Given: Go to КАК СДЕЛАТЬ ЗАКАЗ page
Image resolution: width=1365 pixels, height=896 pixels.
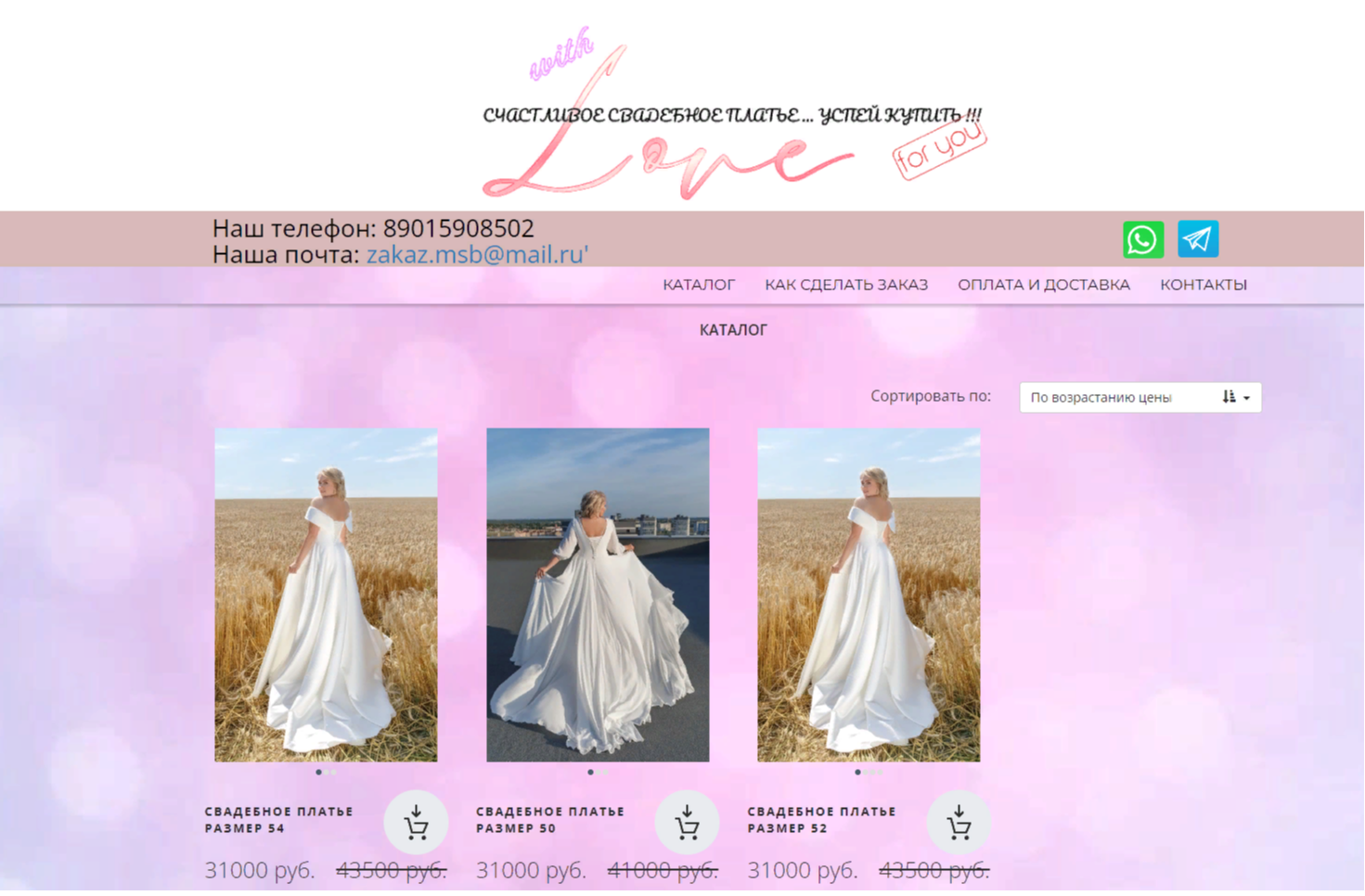Looking at the screenshot, I should (845, 285).
